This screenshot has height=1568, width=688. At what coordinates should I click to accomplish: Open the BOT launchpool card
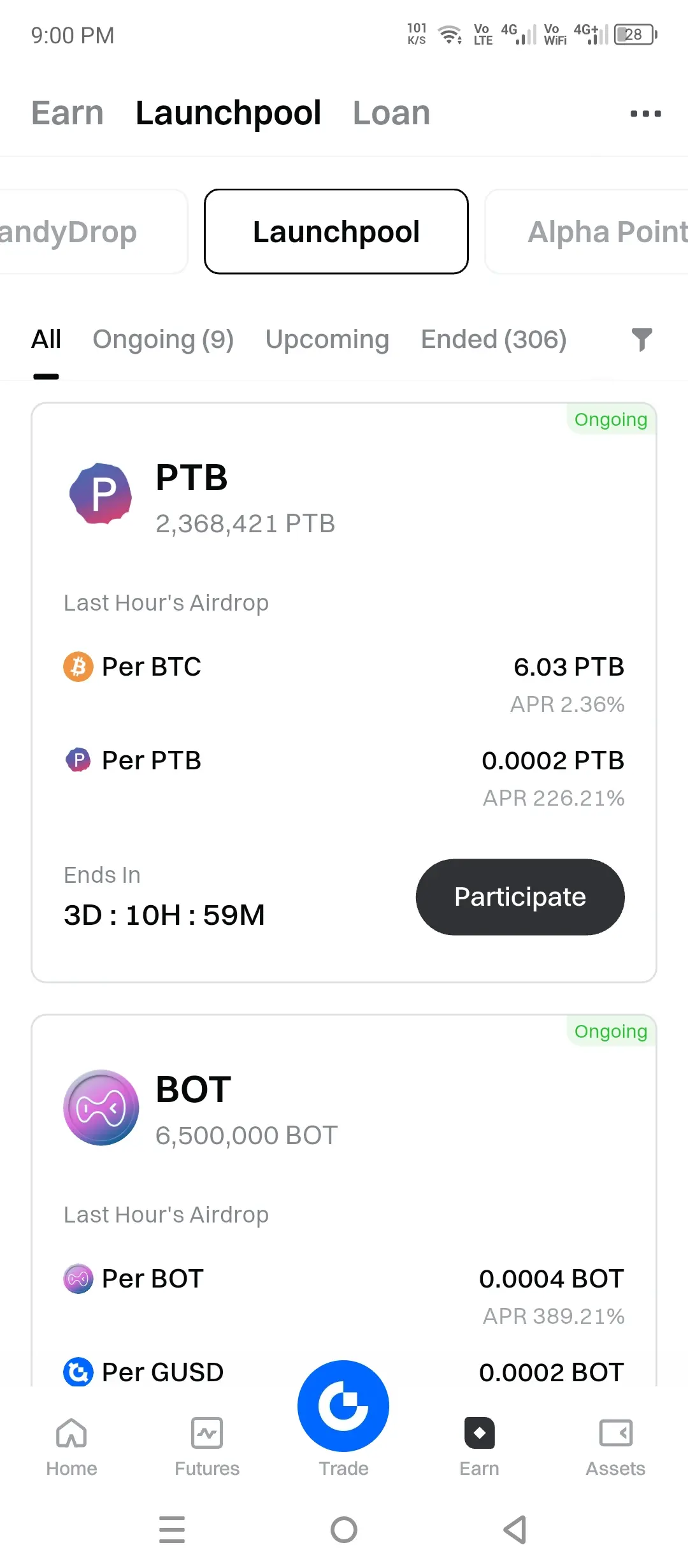[344, 1200]
